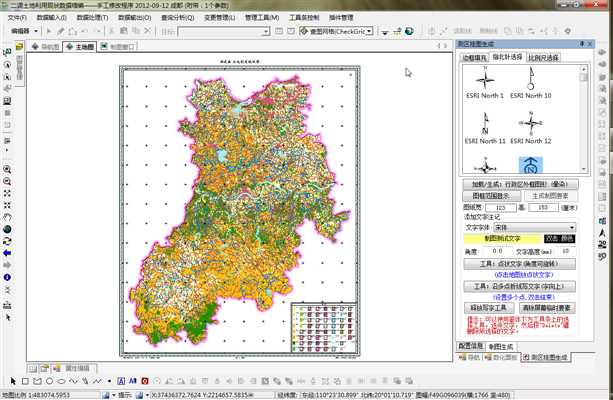613x400 pixels.
Task: Click the yellow 制图测试文字 preview box
Action: click(503, 239)
